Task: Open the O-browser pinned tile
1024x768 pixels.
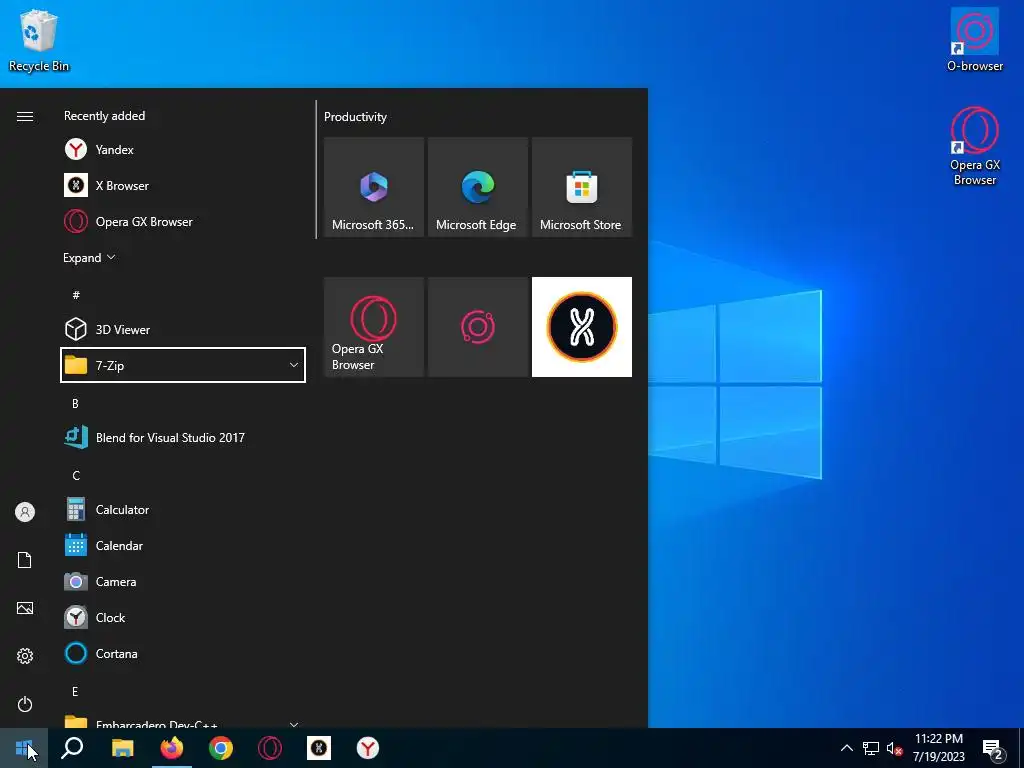Action: click(x=477, y=327)
